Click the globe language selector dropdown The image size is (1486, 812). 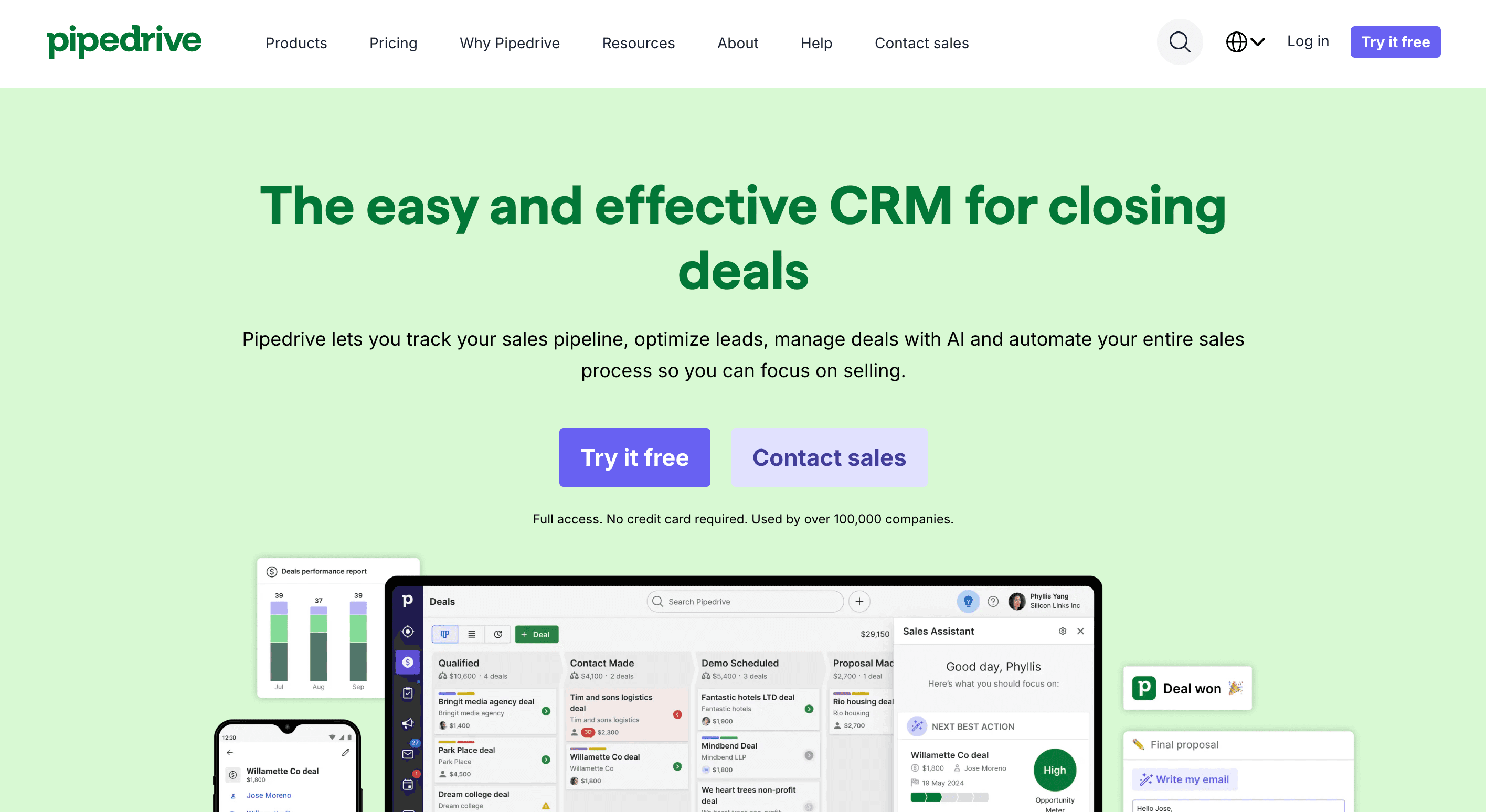coord(1243,41)
